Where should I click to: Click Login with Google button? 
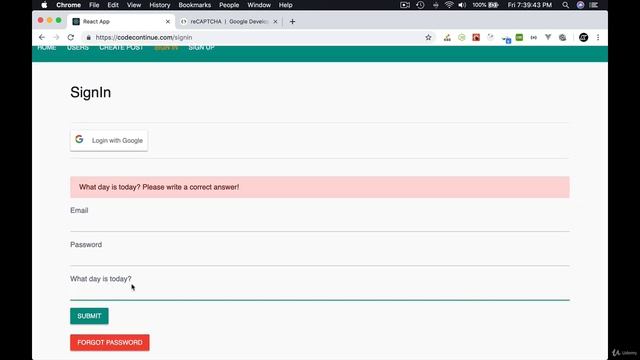(109, 140)
